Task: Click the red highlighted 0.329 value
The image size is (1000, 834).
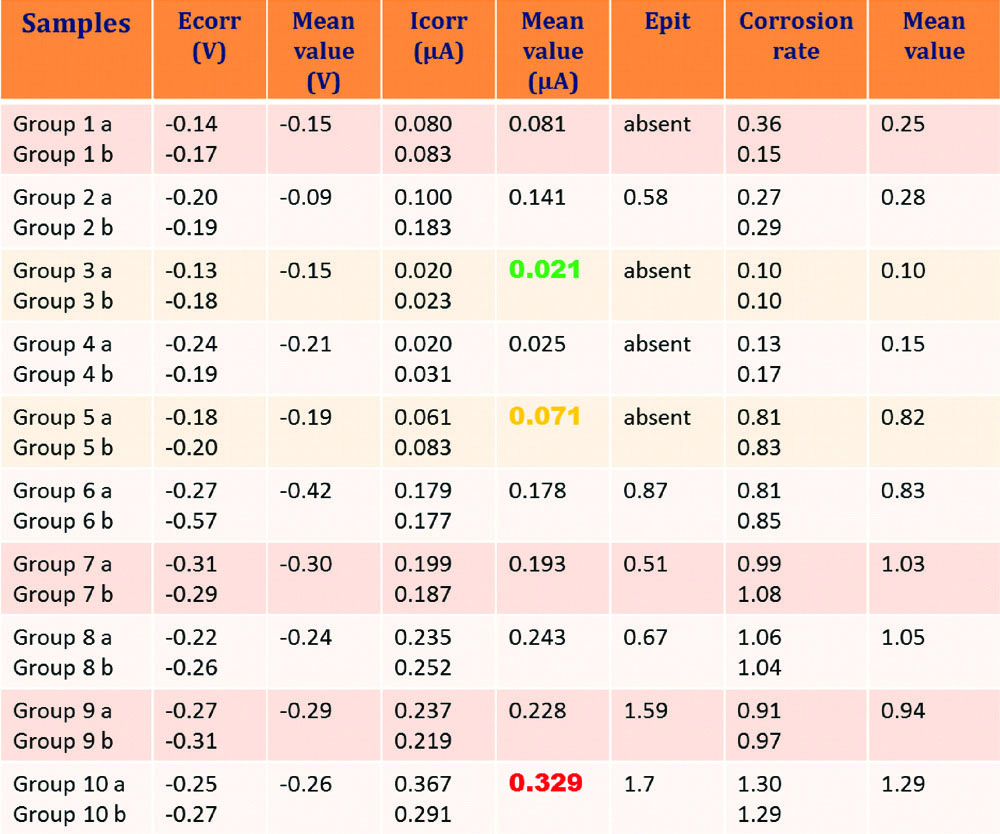Action: 545,783
